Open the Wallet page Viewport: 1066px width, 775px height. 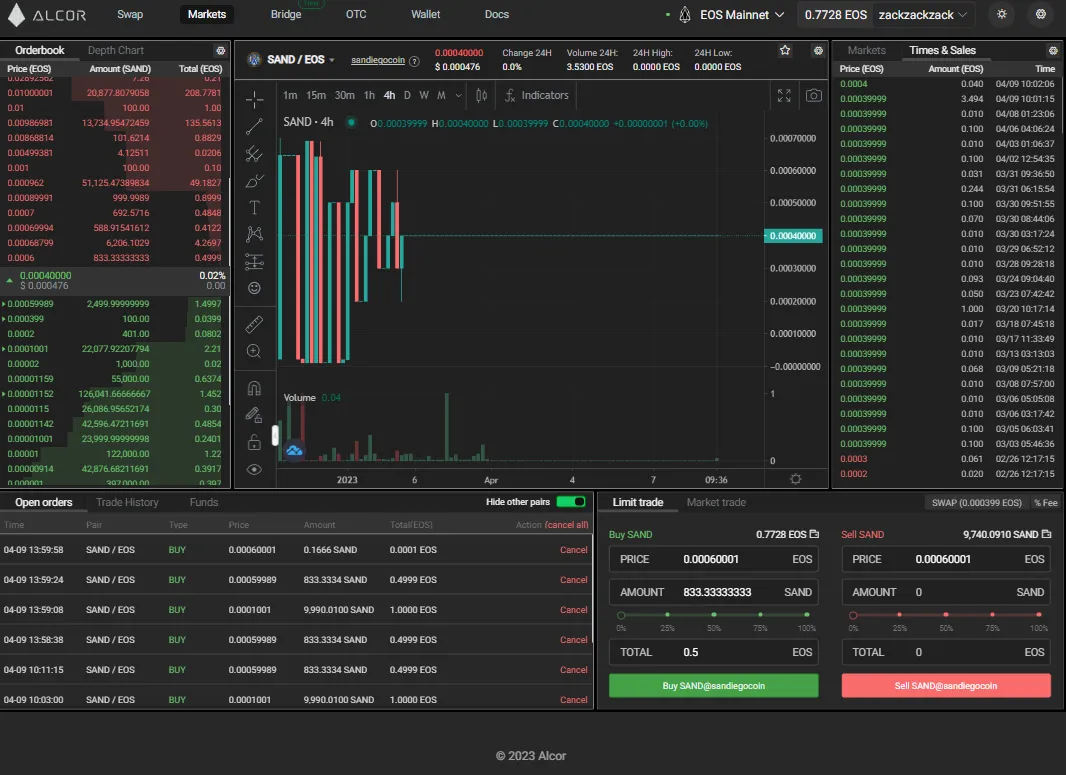(426, 14)
